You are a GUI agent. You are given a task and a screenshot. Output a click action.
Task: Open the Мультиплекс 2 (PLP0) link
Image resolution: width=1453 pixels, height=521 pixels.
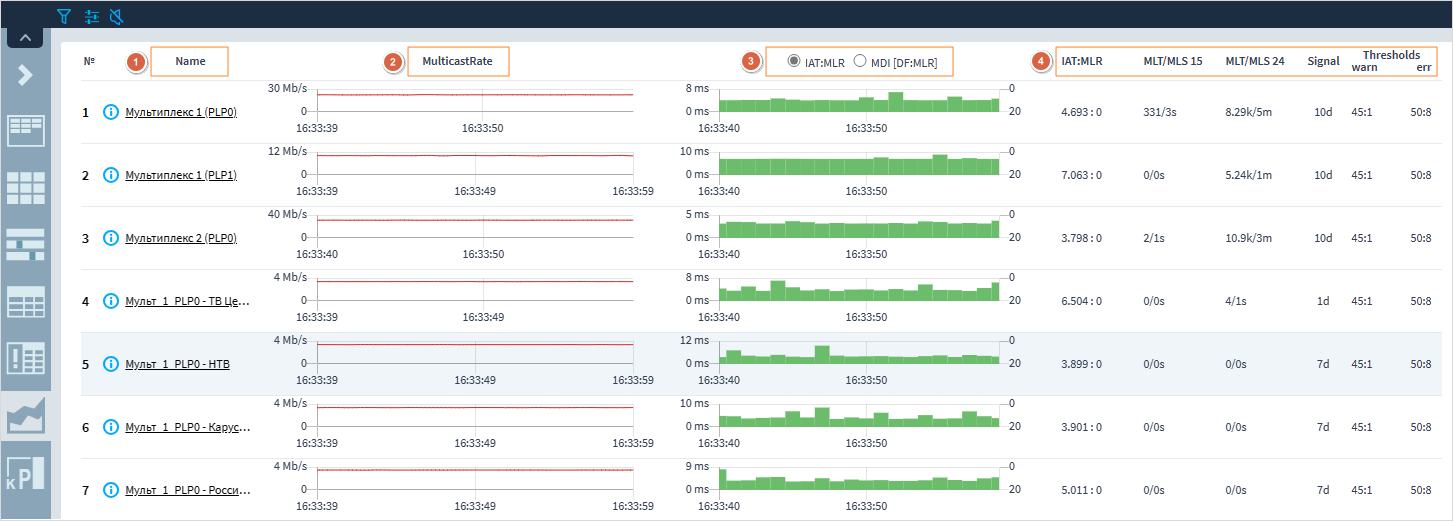[180, 238]
